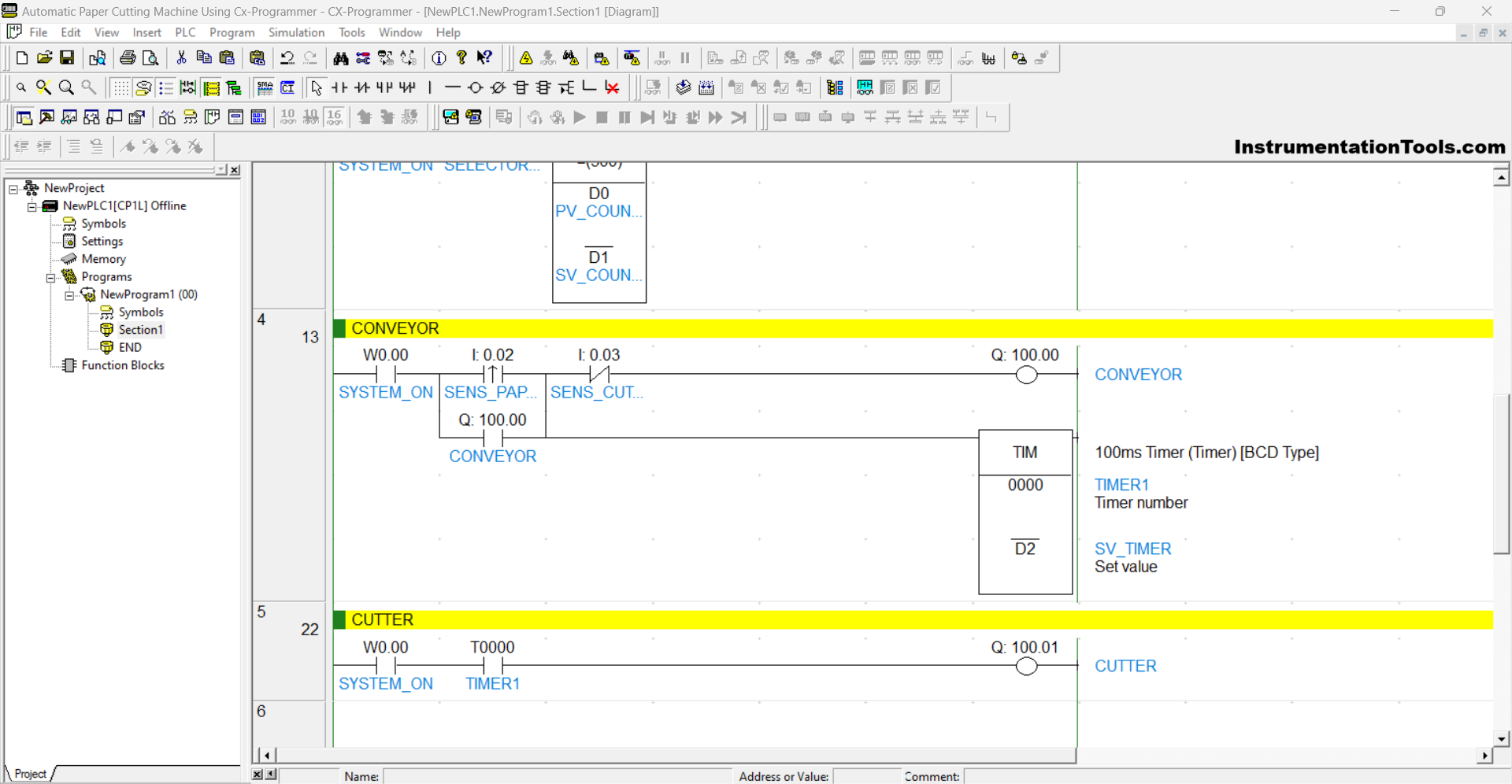Select the New Closed Contact tool
The image size is (1512, 784).
click(x=362, y=87)
